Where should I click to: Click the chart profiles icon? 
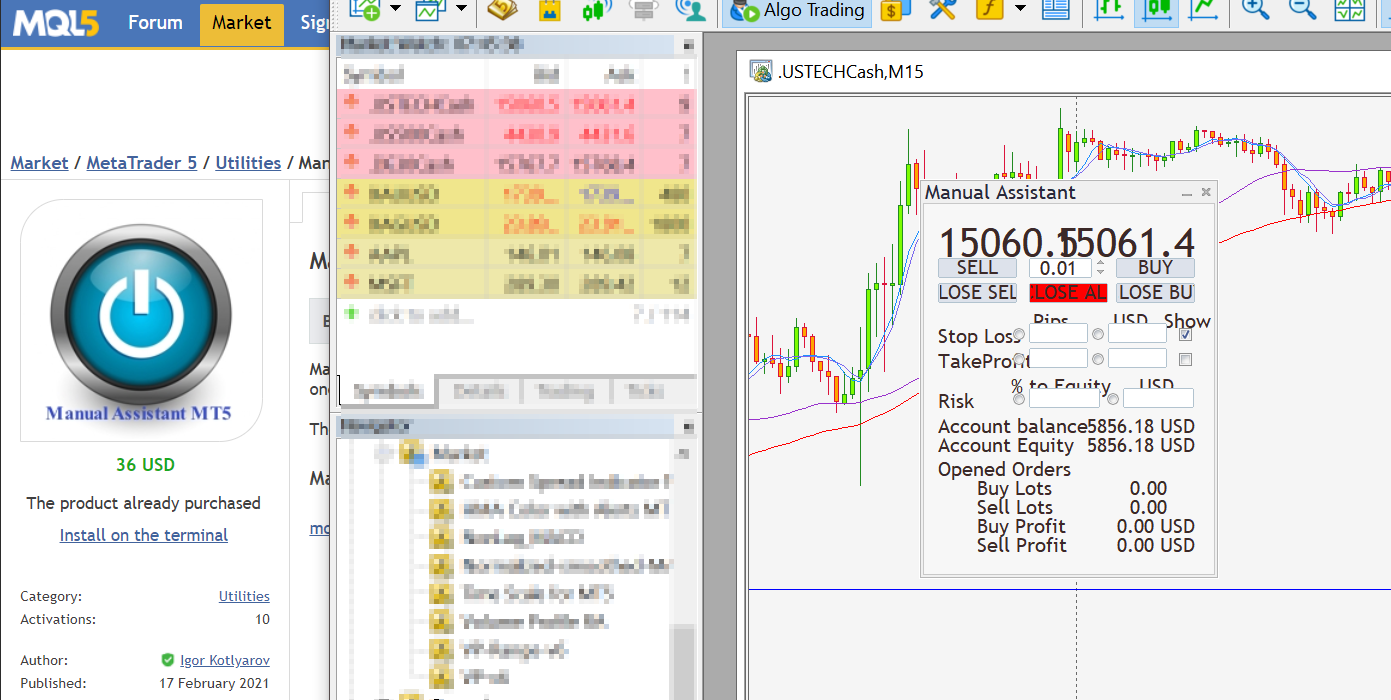click(433, 10)
